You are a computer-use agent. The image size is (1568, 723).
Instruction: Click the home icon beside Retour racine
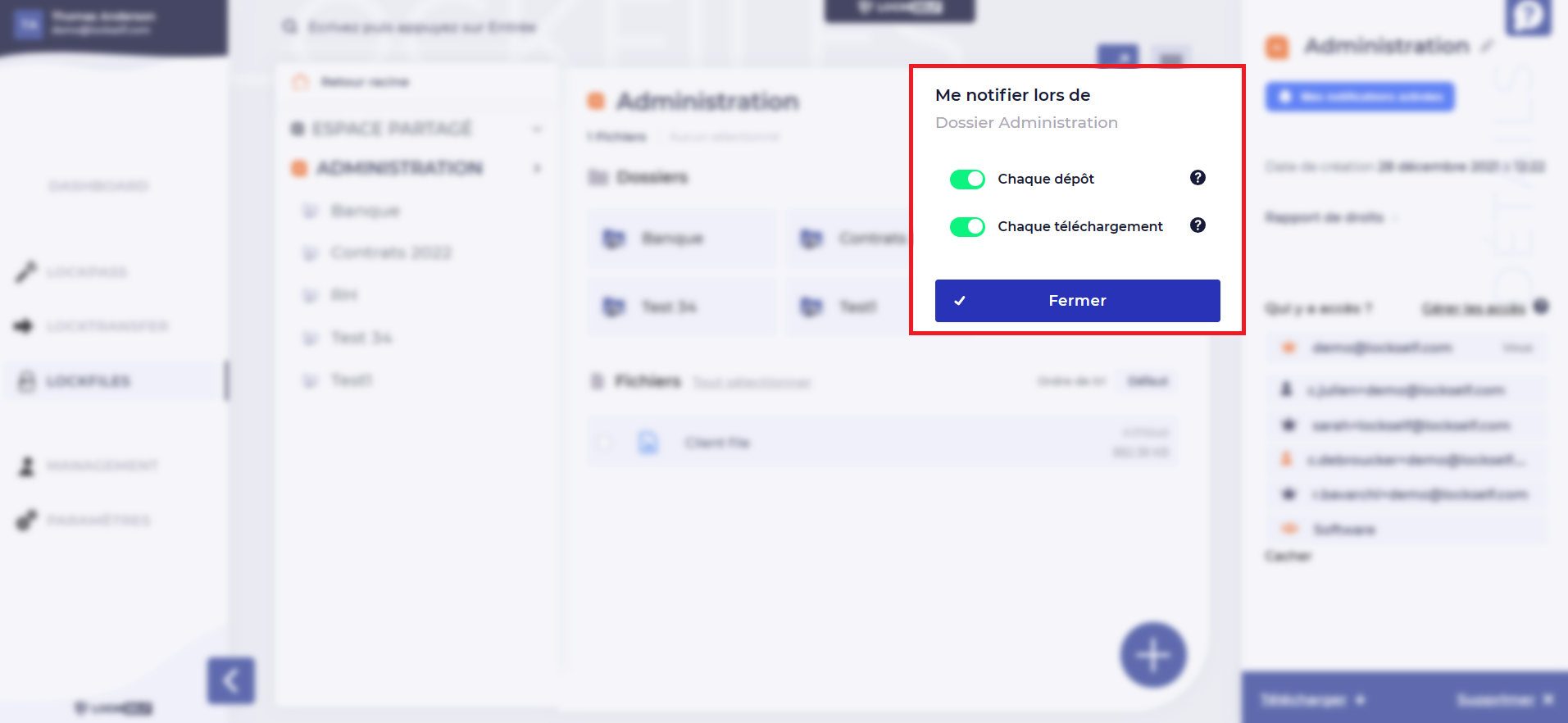click(301, 82)
